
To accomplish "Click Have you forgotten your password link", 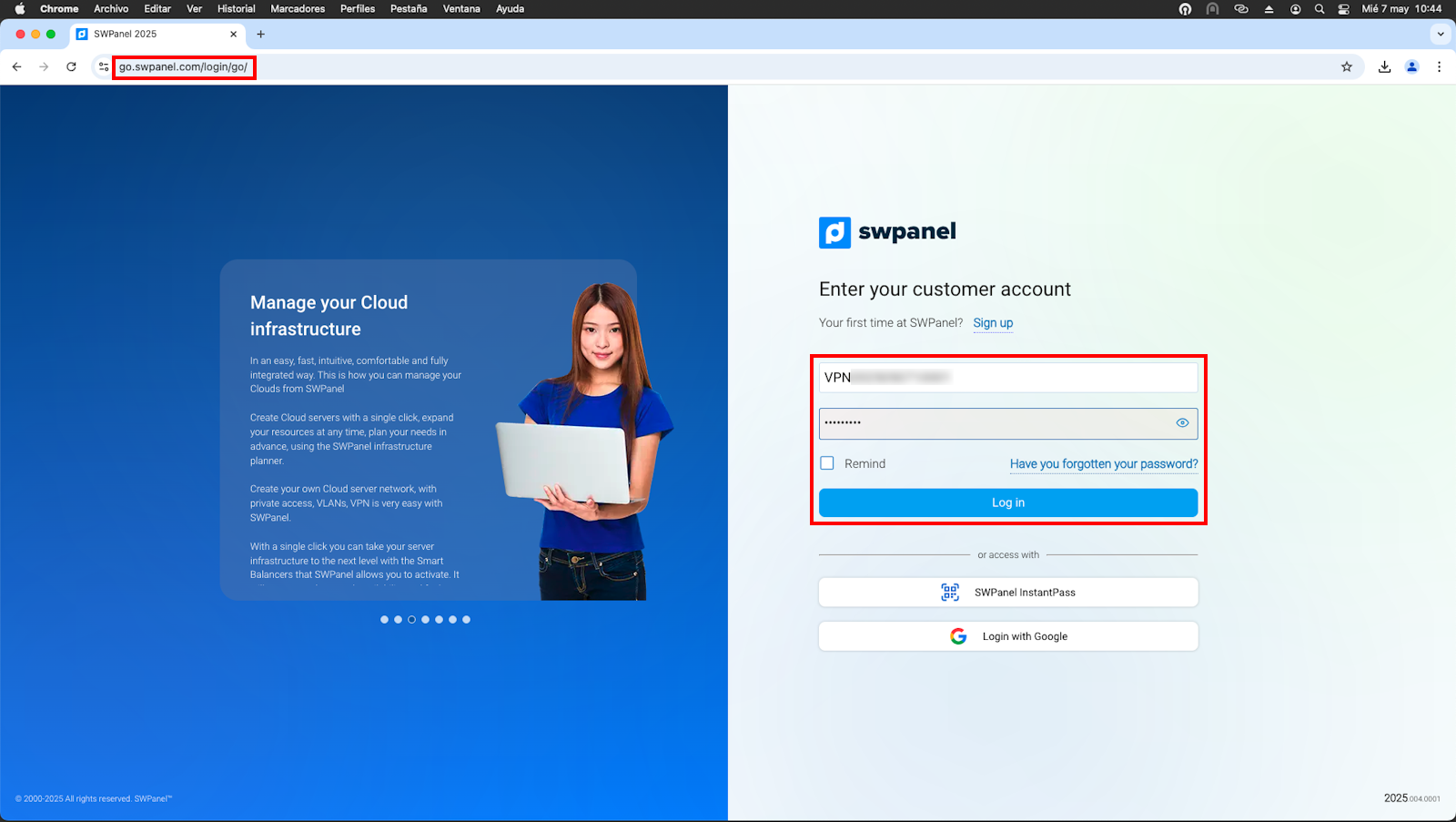I will (1104, 463).
